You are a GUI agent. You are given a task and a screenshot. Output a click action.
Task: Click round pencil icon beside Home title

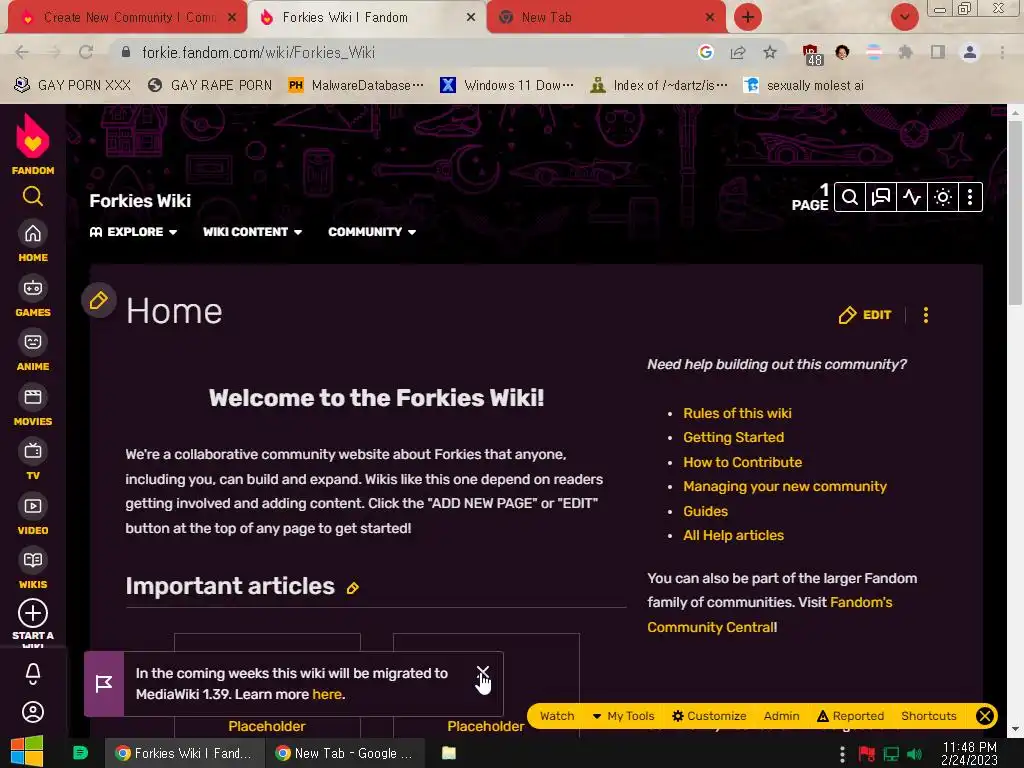(99, 300)
